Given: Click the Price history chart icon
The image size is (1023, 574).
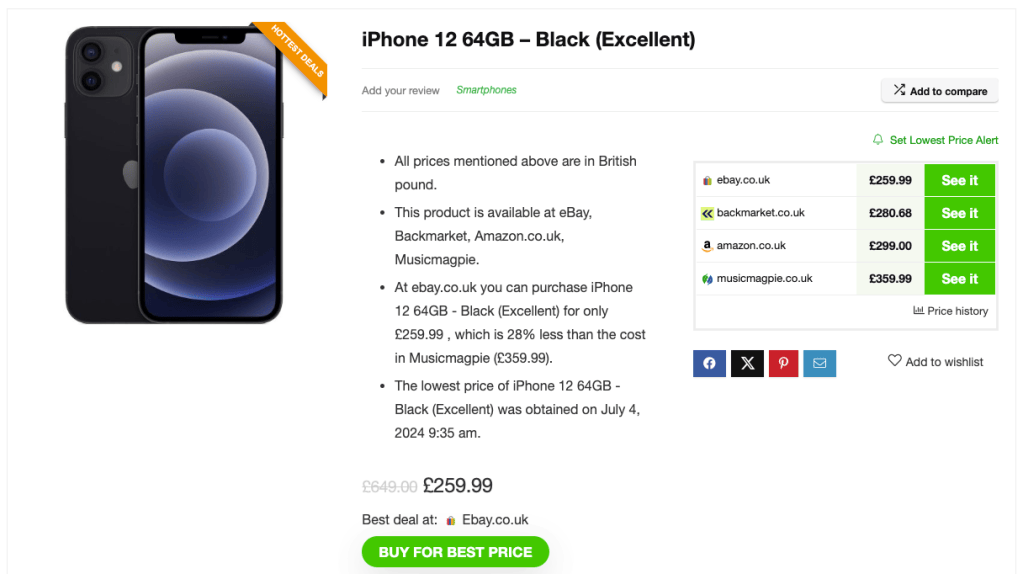Looking at the screenshot, I should [x=918, y=310].
